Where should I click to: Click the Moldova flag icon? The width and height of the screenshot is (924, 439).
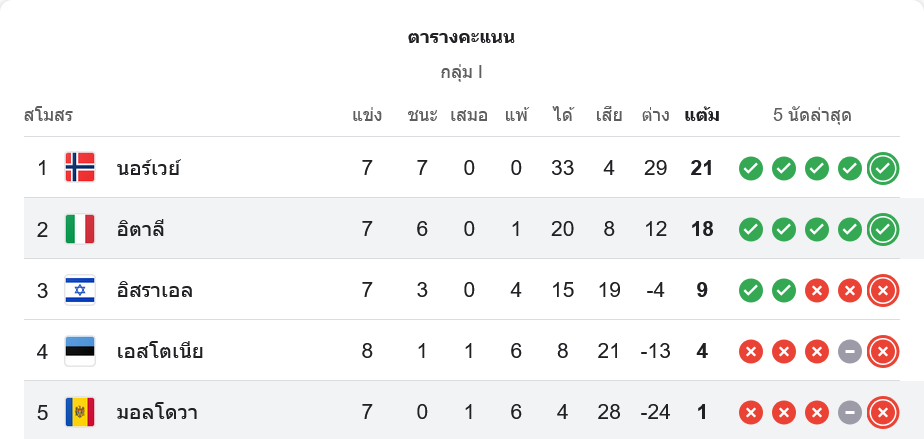[80, 412]
